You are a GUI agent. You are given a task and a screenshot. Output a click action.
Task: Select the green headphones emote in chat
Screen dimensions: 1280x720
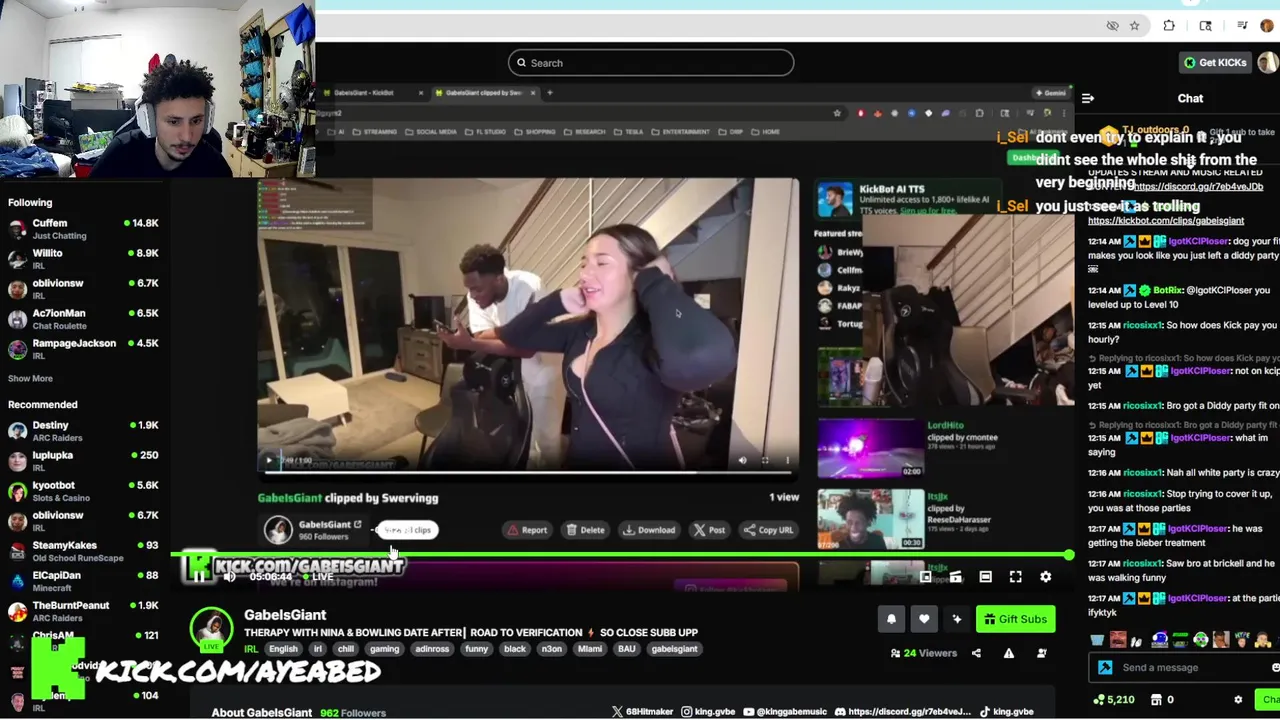(x=1201, y=640)
